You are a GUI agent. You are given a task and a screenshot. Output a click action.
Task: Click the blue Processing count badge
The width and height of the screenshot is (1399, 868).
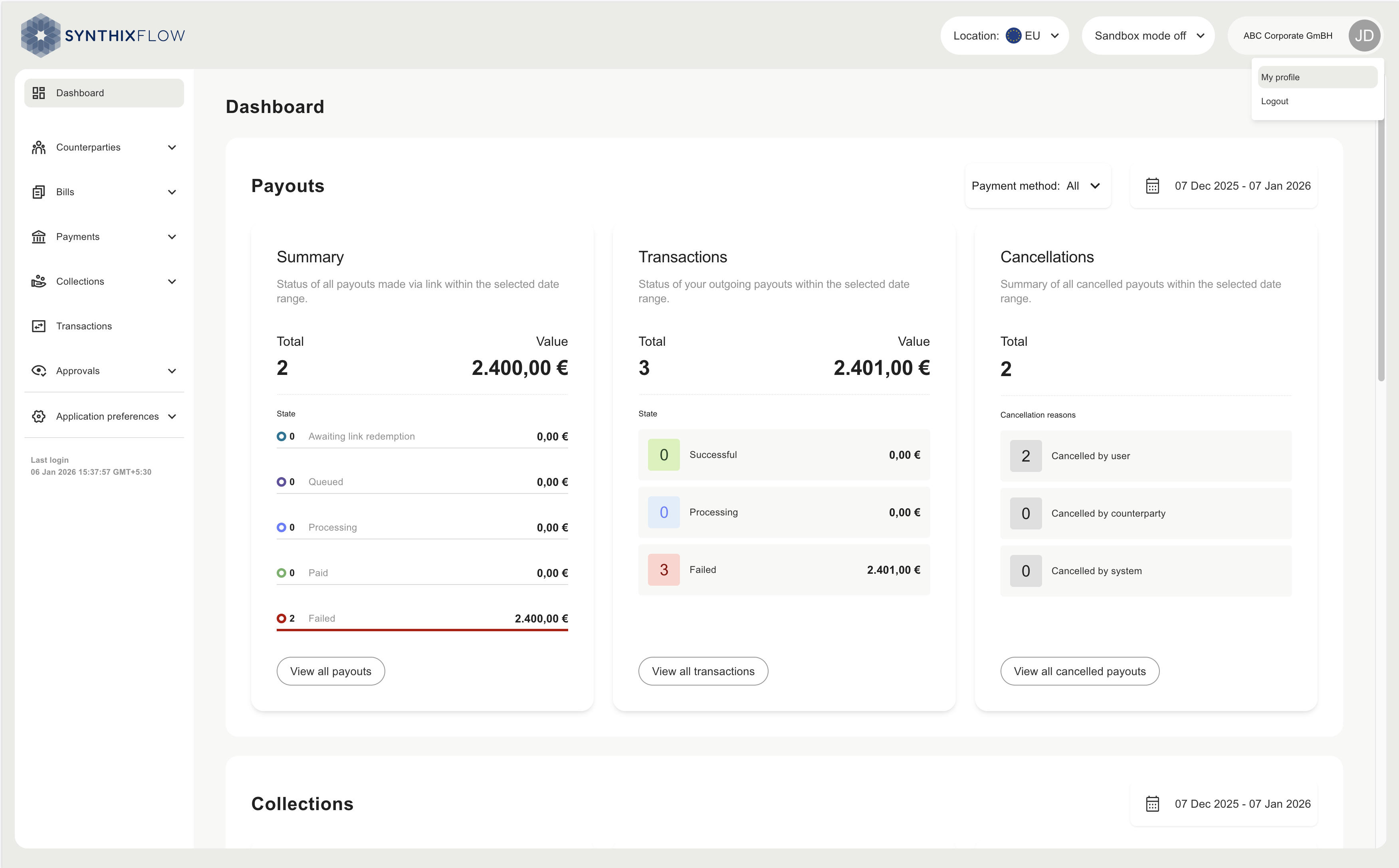(664, 512)
